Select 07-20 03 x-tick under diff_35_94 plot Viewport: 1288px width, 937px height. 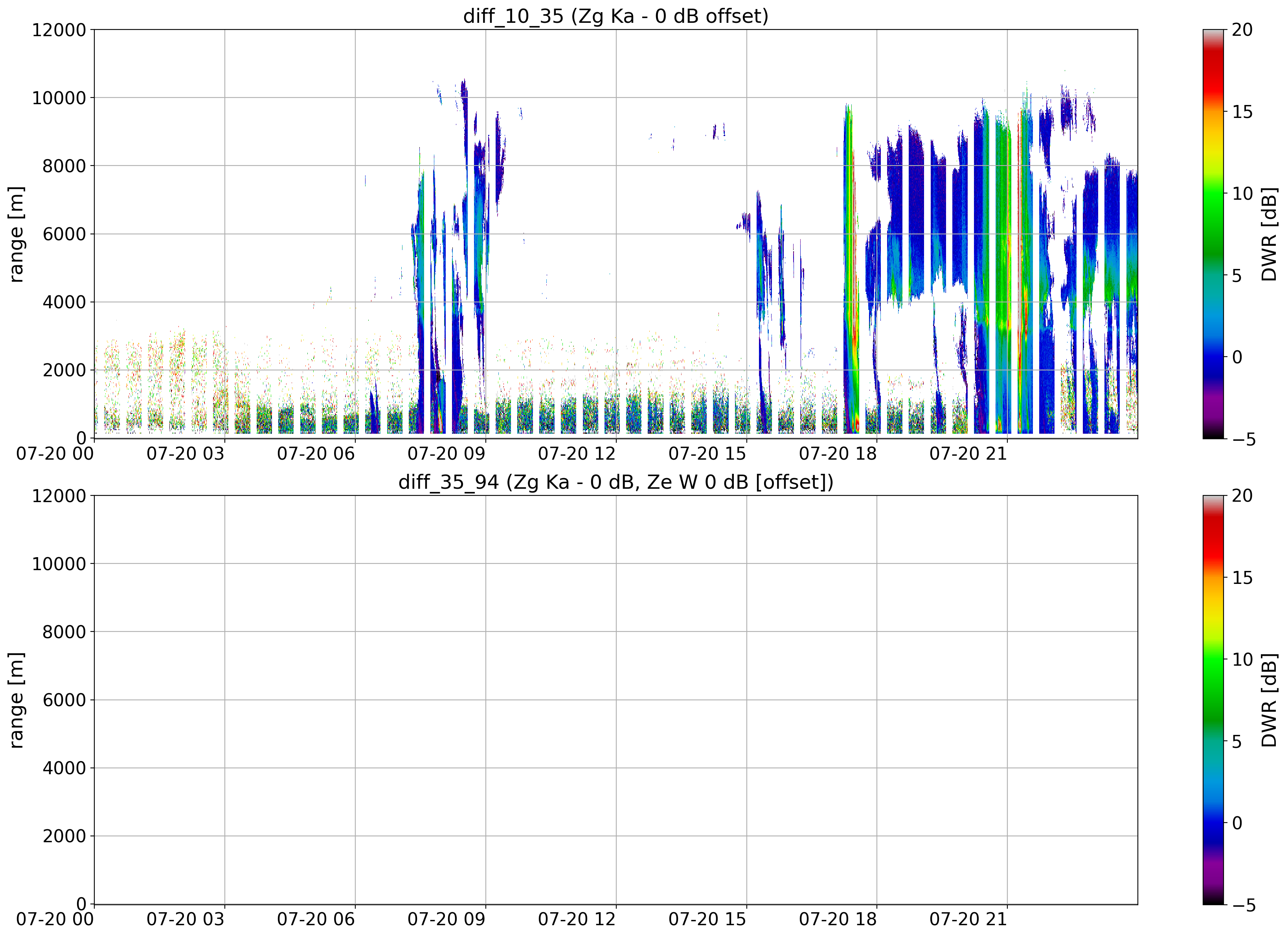point(186,919)
